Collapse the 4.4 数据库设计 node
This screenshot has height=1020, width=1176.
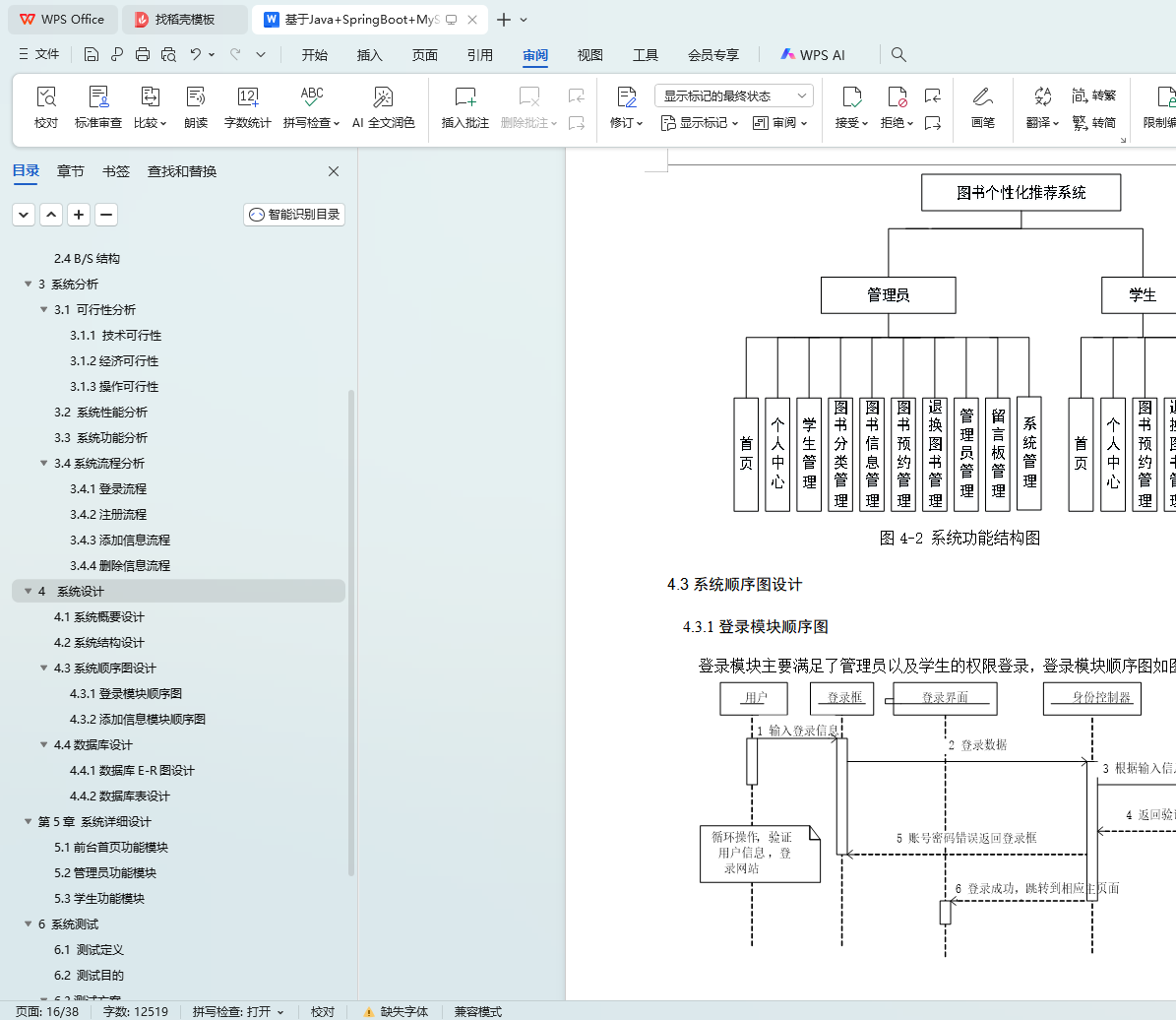(43, 744)
